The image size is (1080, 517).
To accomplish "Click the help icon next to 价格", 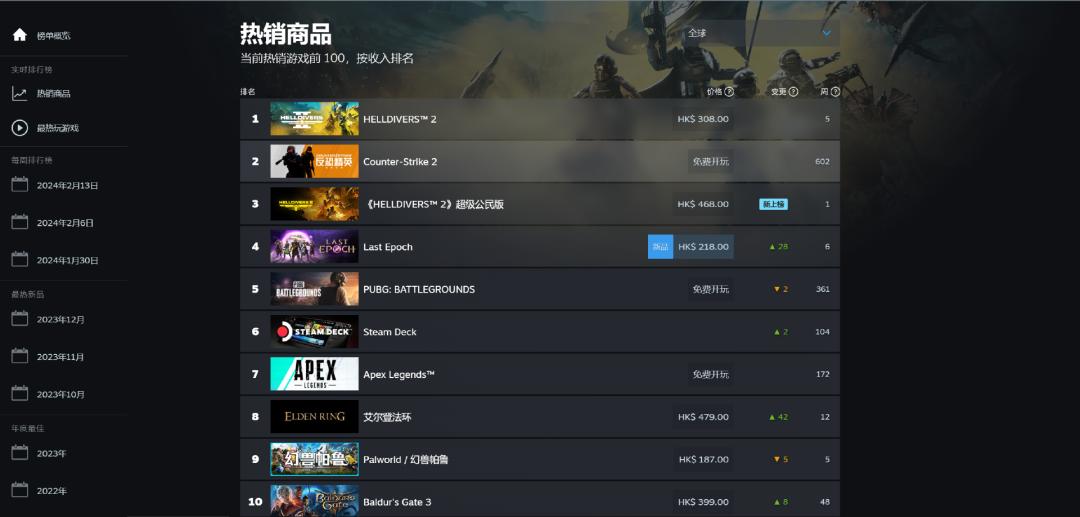I will coord(729,91).
